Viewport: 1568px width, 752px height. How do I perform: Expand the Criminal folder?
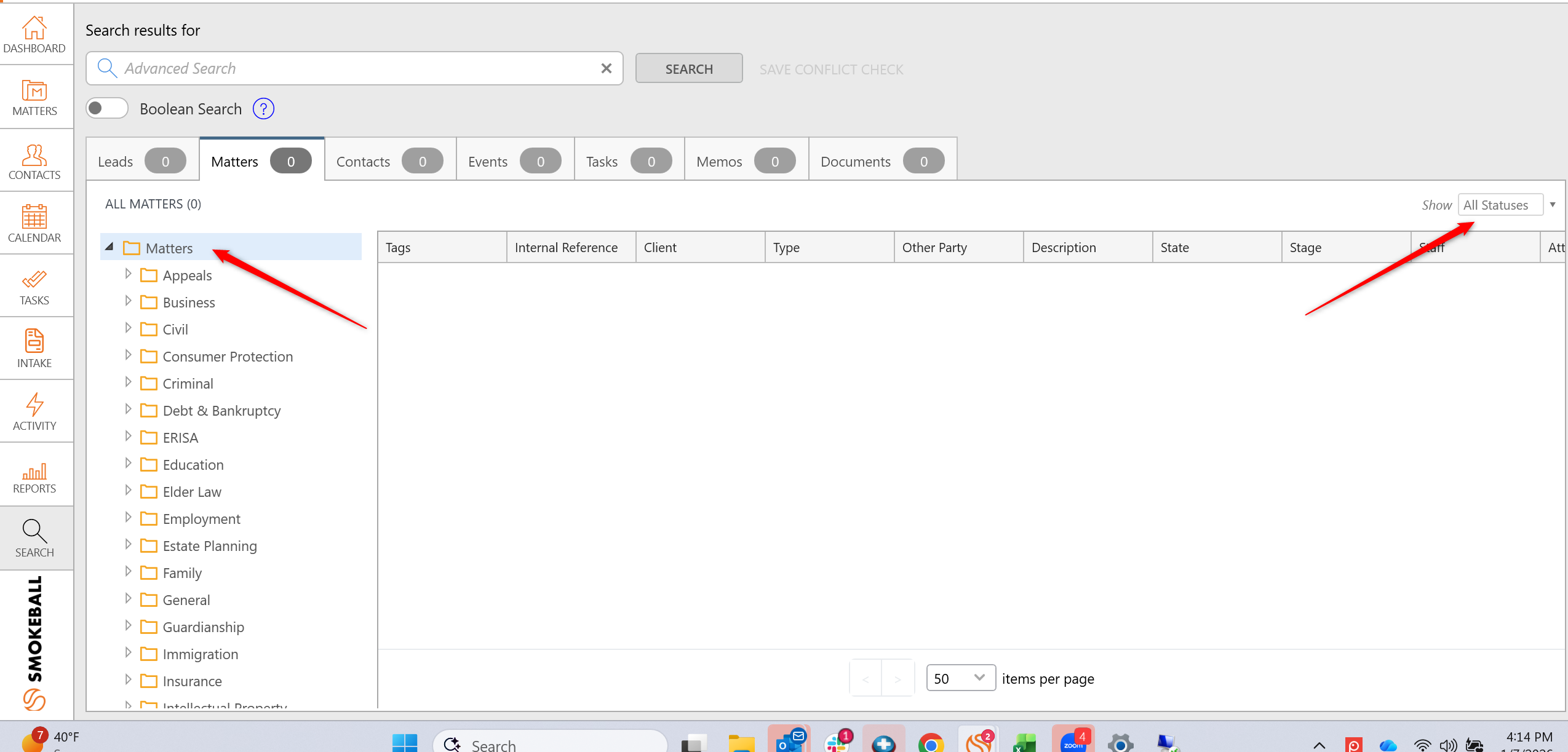128,382
